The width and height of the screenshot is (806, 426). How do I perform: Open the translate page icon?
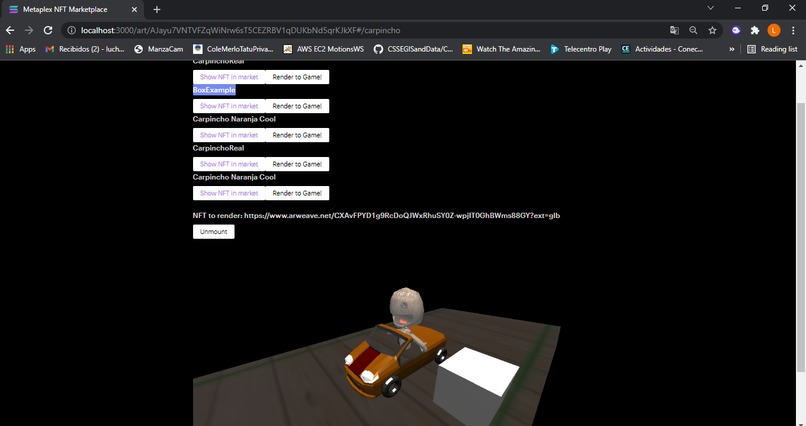(674, 30)
